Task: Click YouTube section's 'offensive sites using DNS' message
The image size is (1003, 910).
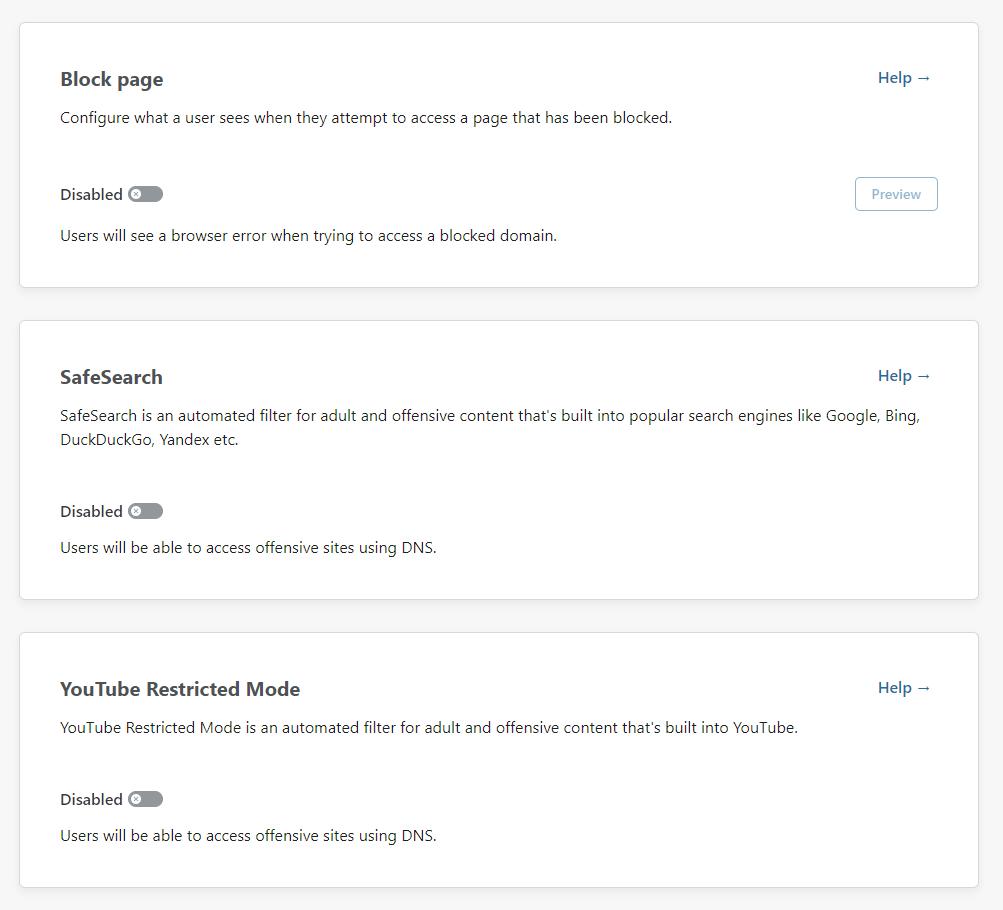Action: coord(248,836)
